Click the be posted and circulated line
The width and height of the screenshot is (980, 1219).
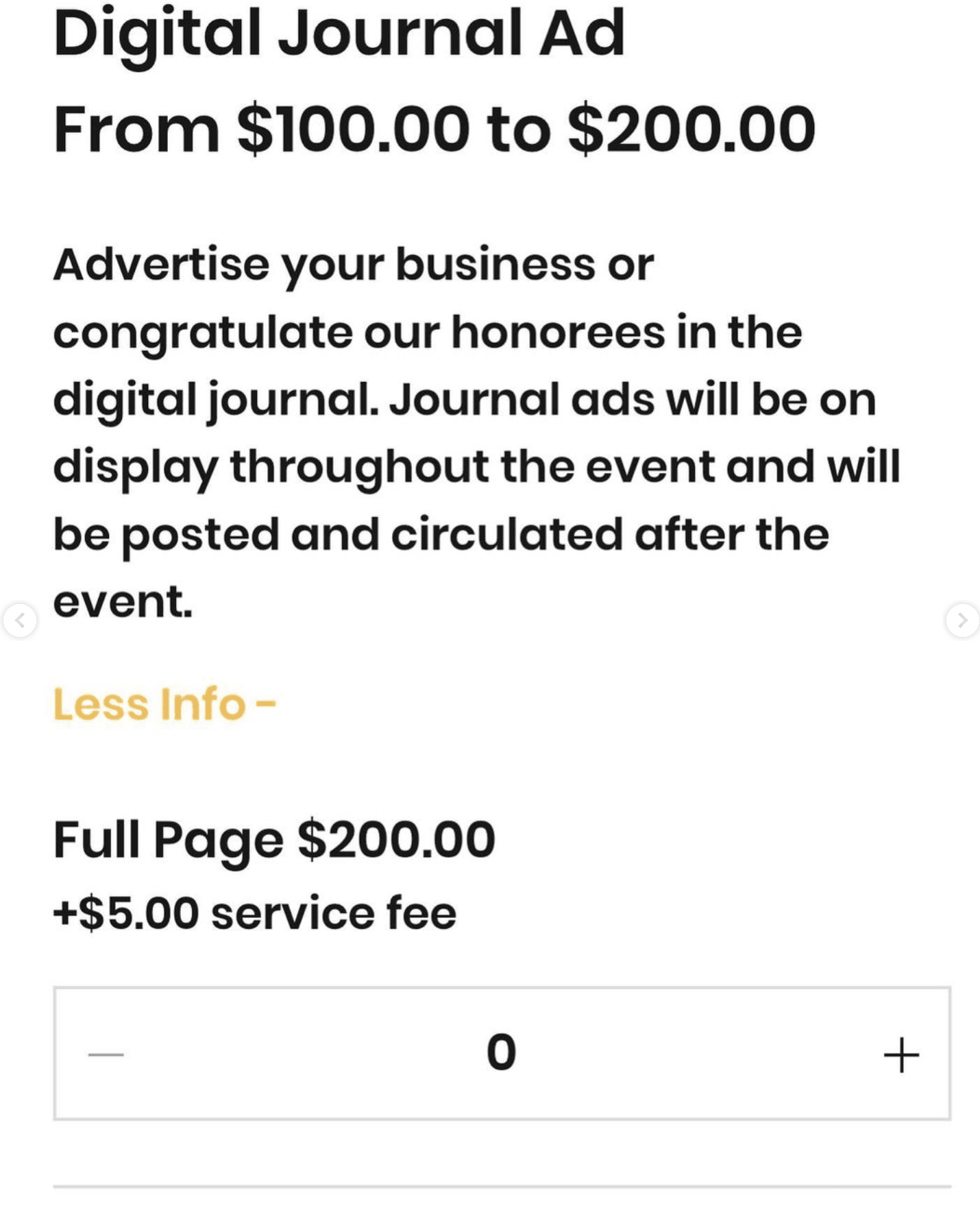point(441,535)
